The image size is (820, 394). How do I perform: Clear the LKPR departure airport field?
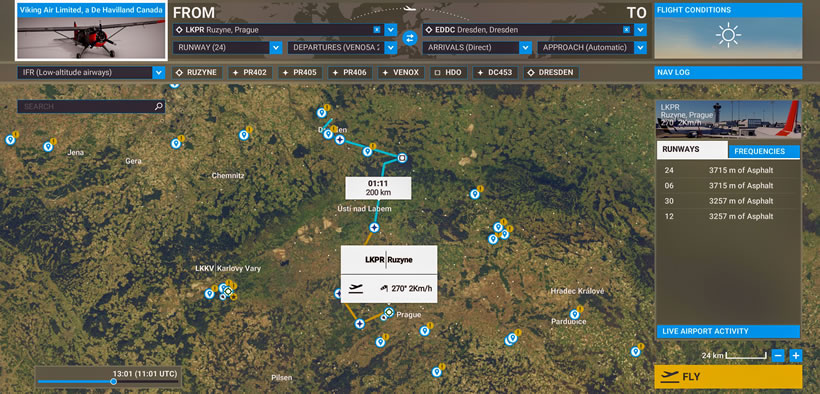coord(376,30)
